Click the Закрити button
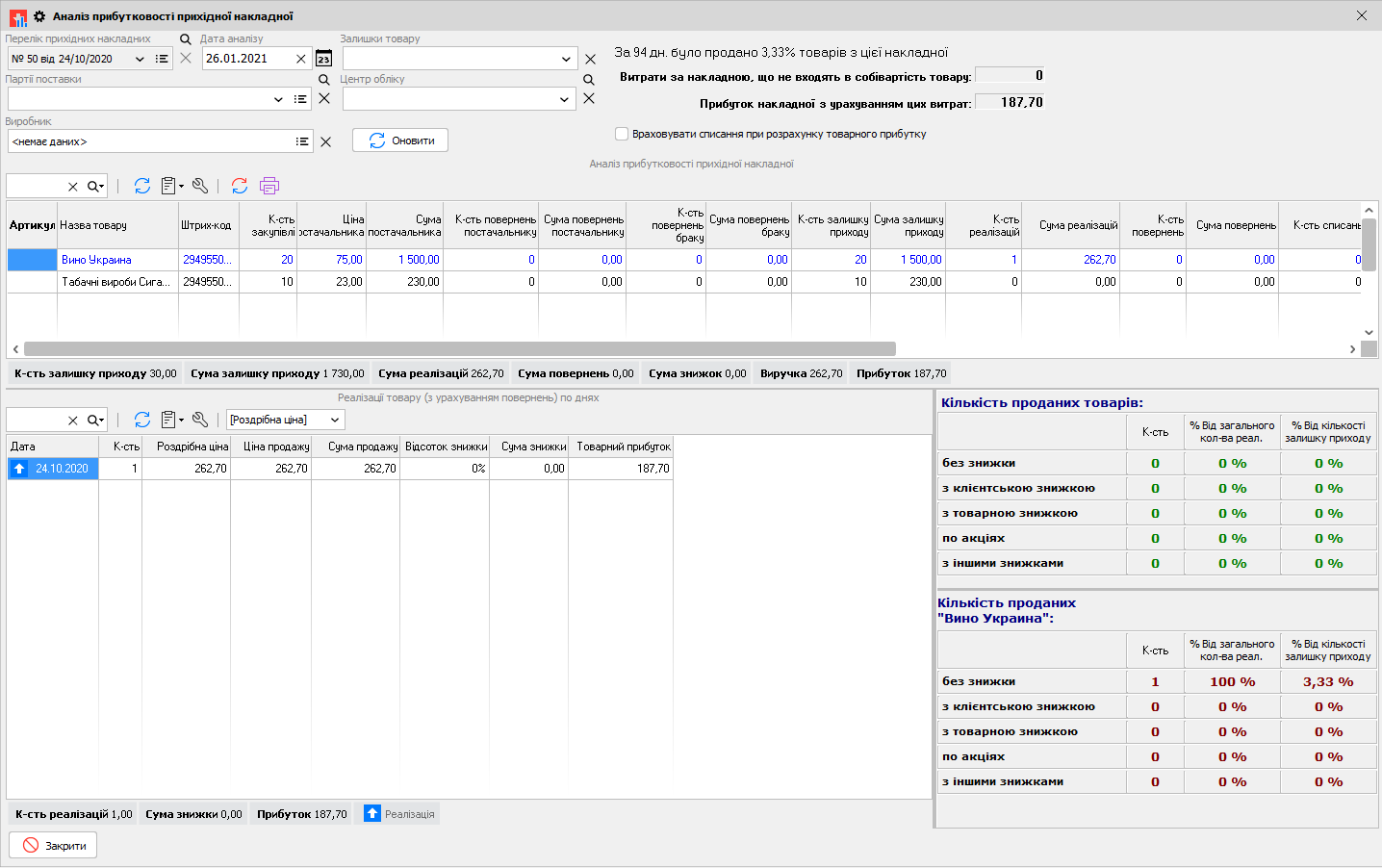The width and height of the screenshot is (1382, 868). 54,846
